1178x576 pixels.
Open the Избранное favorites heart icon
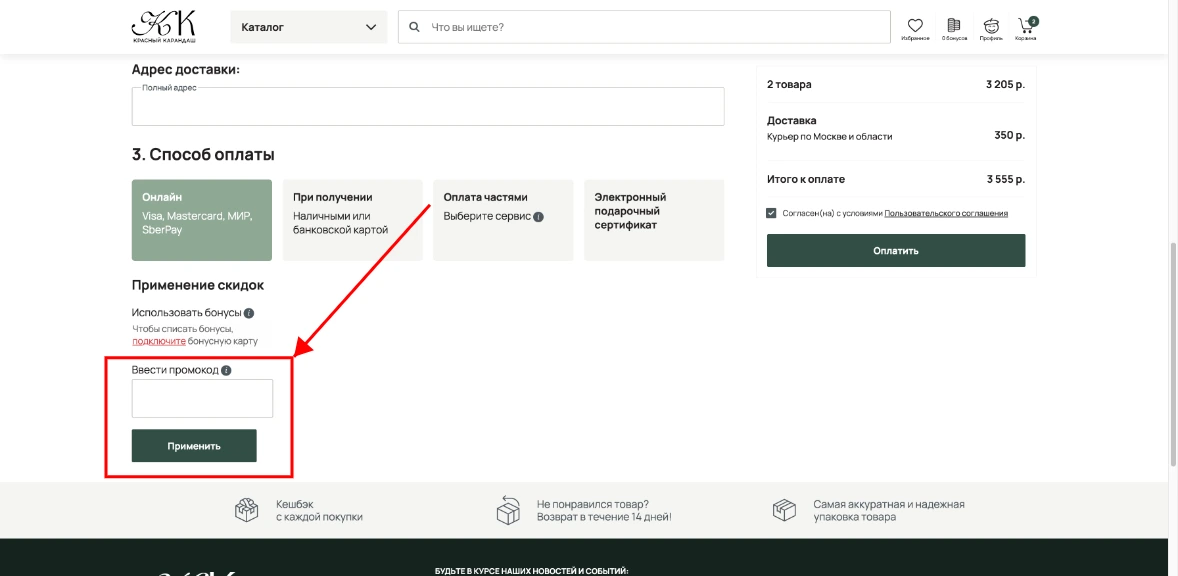(x=916, y=22)
